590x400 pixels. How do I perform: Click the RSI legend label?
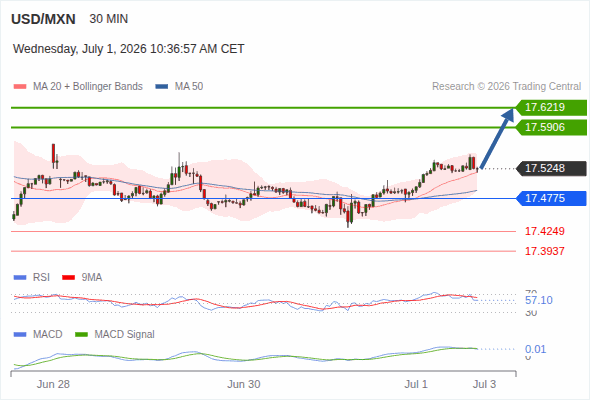point(41,278)
